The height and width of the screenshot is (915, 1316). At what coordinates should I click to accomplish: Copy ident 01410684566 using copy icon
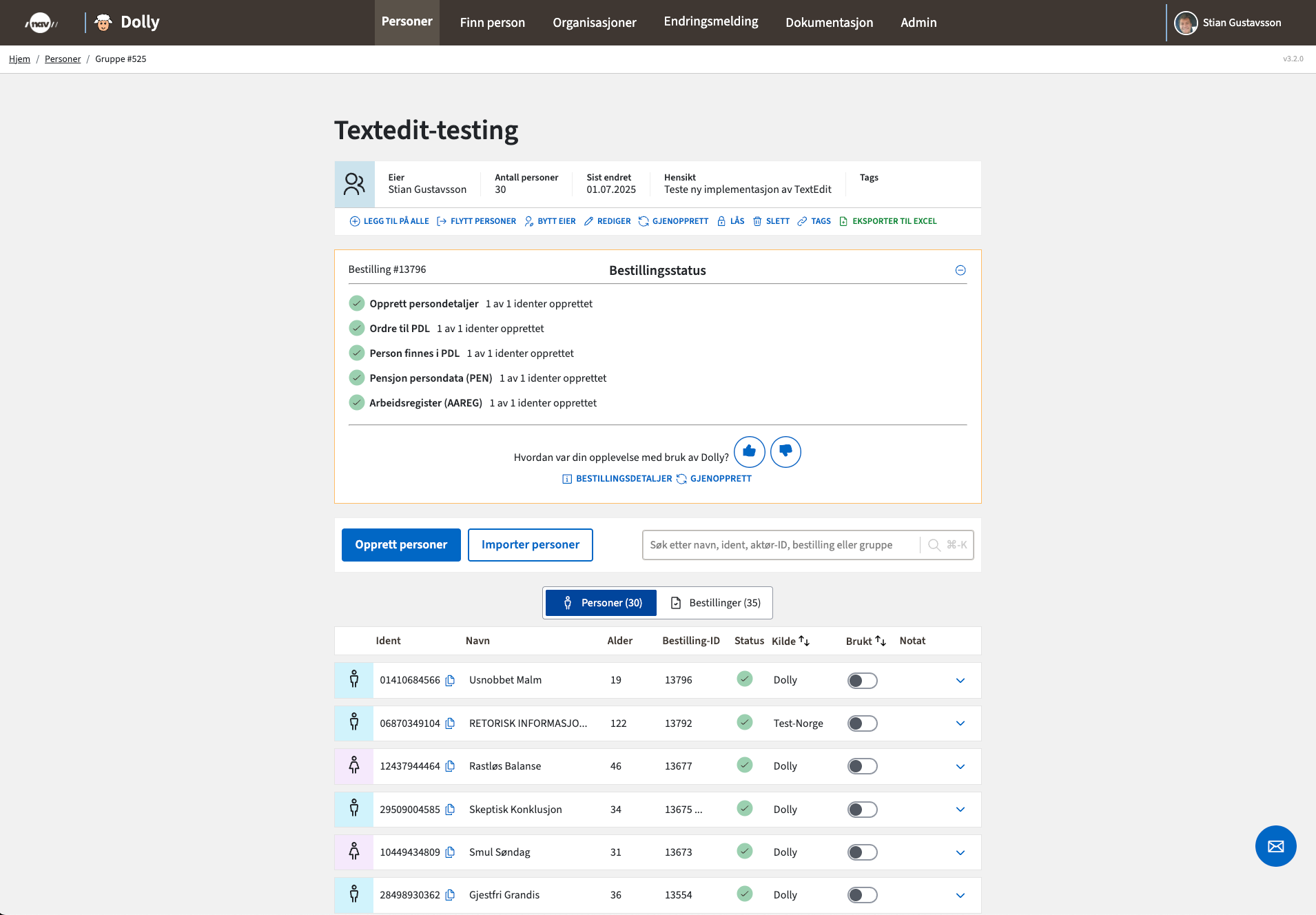click(x=450, y=681)
